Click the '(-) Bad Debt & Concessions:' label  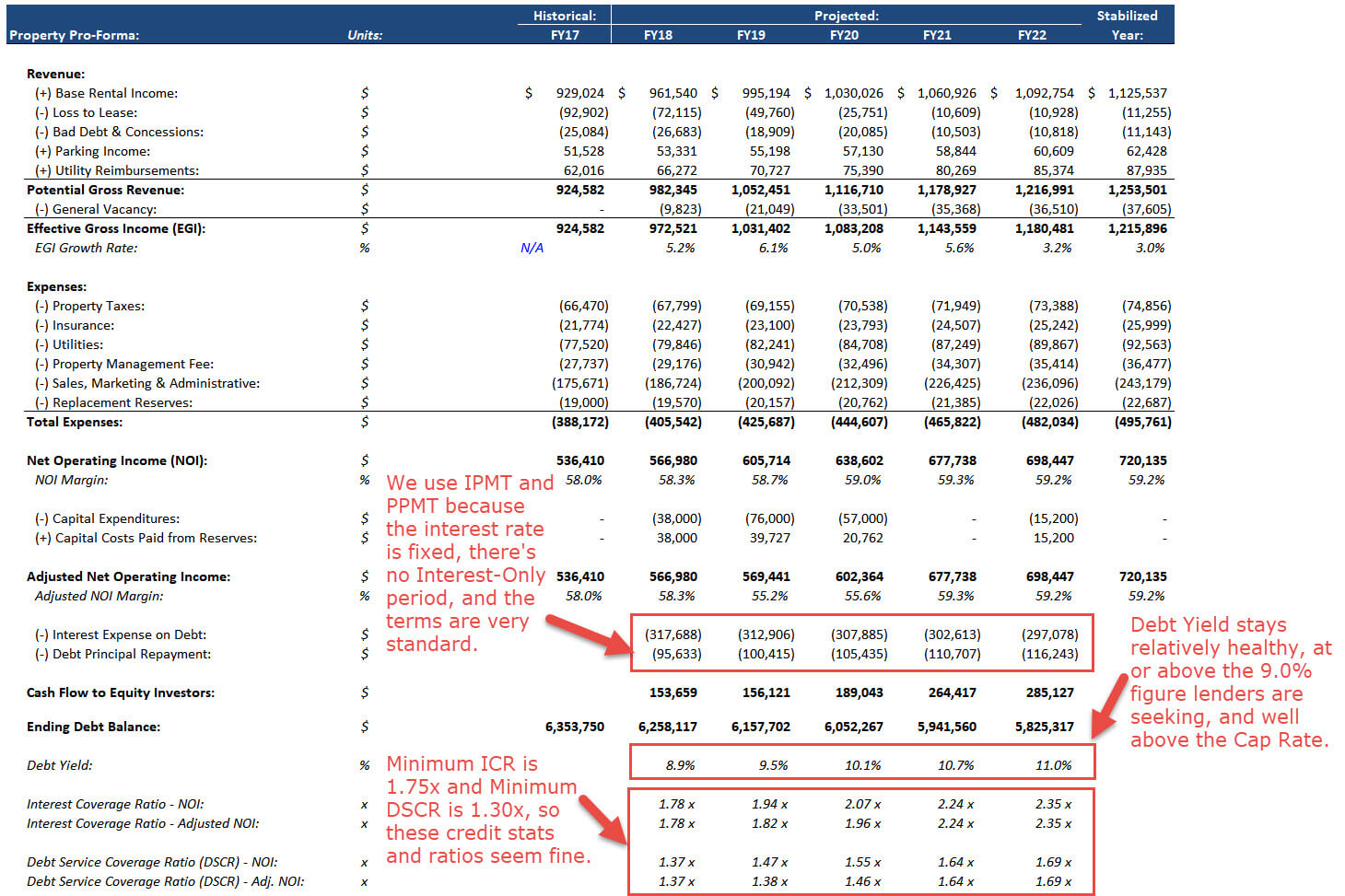(x=119, y=132)
